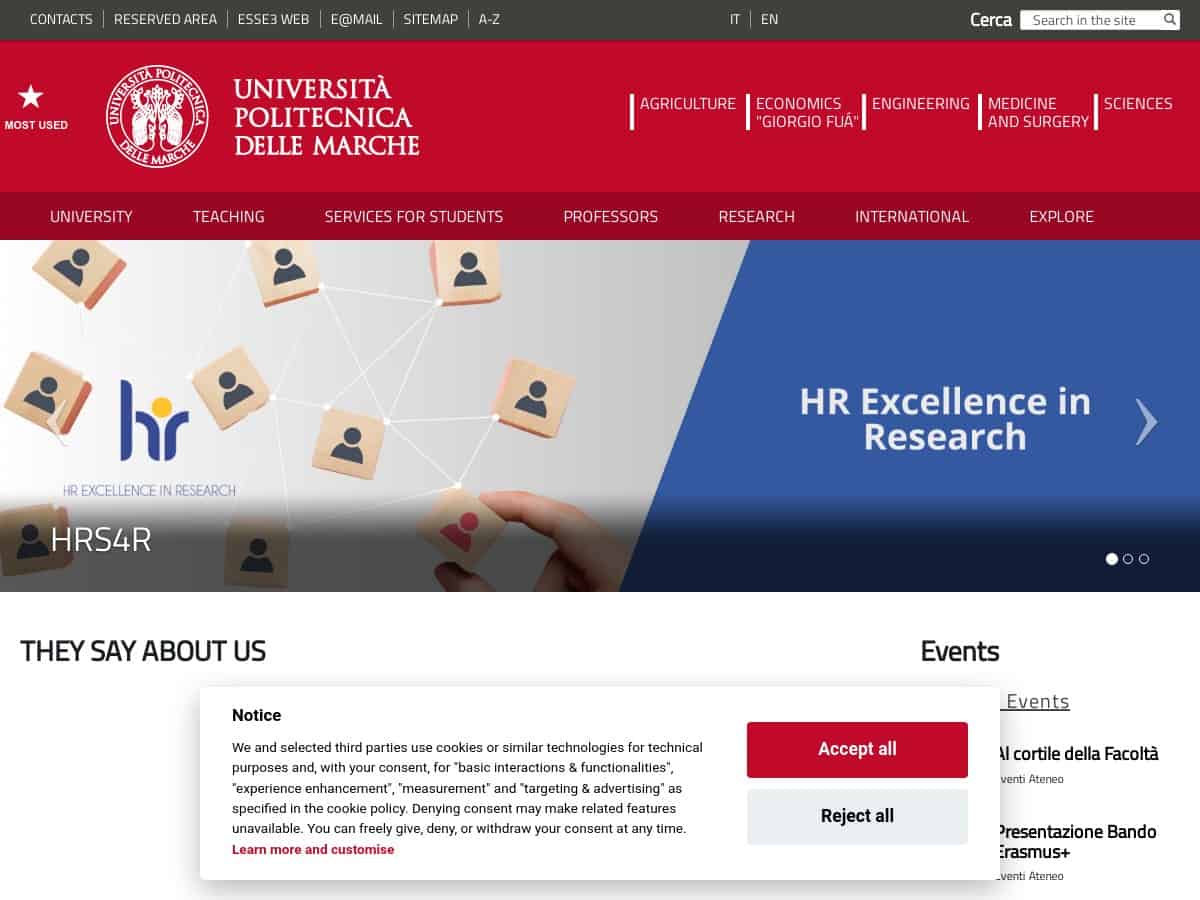
Task: Click the Reject all cookies button
Action: click(857, 816)
